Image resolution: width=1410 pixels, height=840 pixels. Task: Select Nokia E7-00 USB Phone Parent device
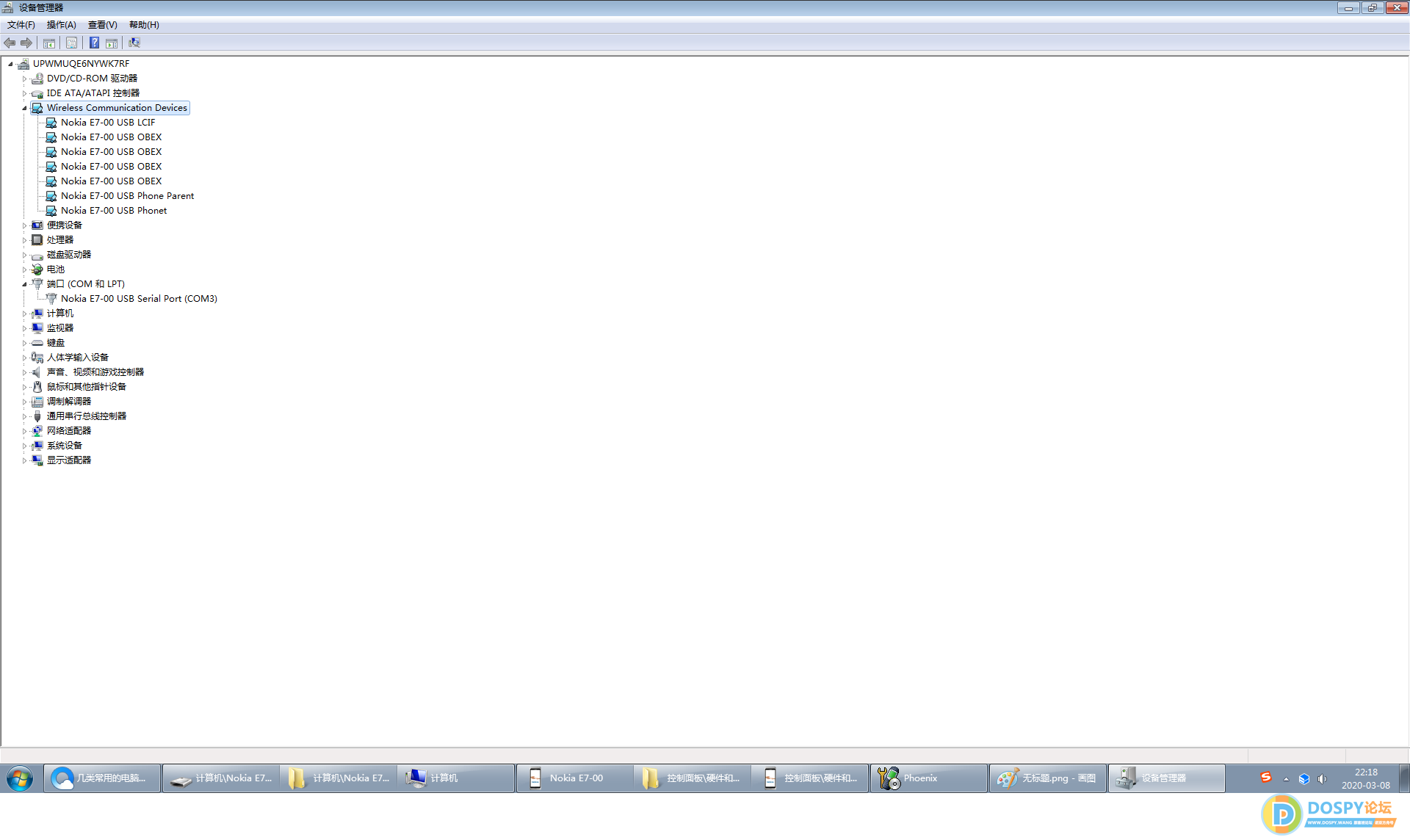(x=128, y=195)
